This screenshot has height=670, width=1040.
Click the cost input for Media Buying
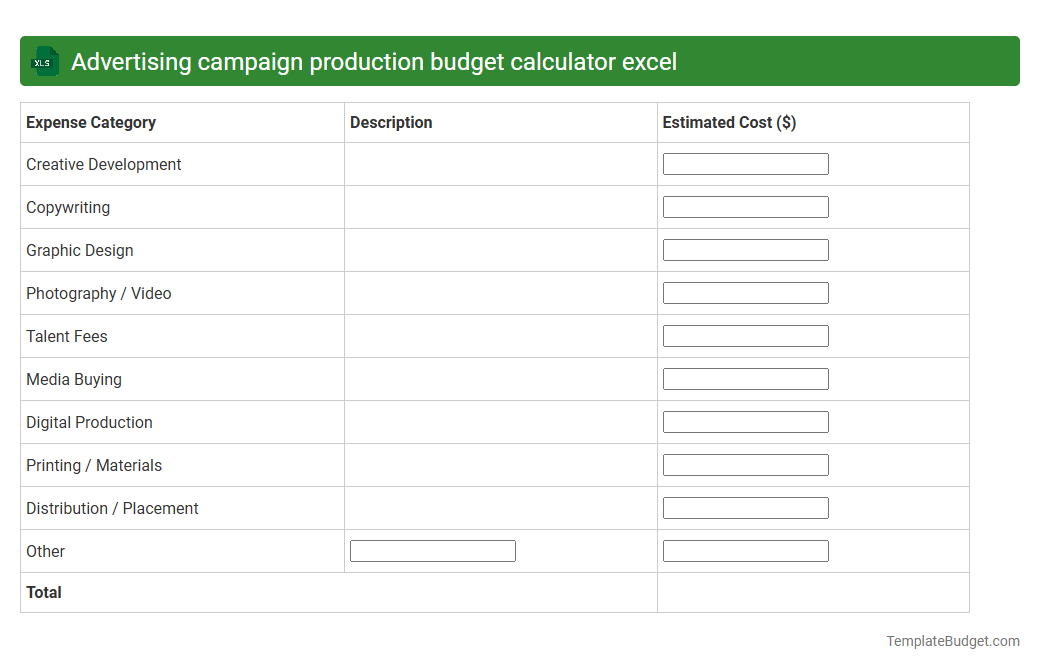[x=745, y=378]
